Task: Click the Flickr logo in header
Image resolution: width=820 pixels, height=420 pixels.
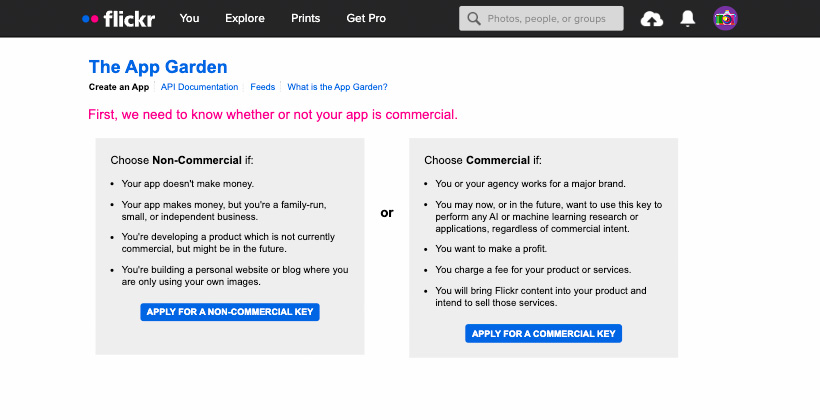Action: pyautogui.click(x=119, y=19)
